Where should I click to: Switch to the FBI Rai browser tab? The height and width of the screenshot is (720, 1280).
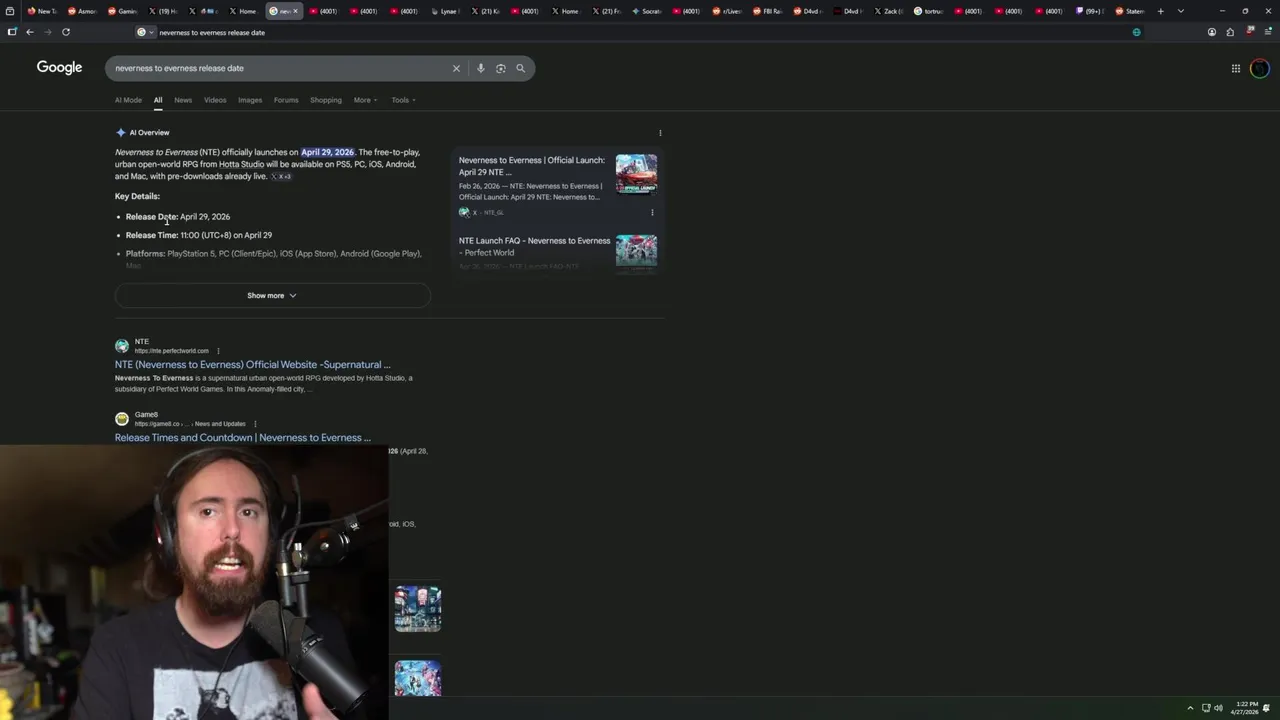coord(768,11)
